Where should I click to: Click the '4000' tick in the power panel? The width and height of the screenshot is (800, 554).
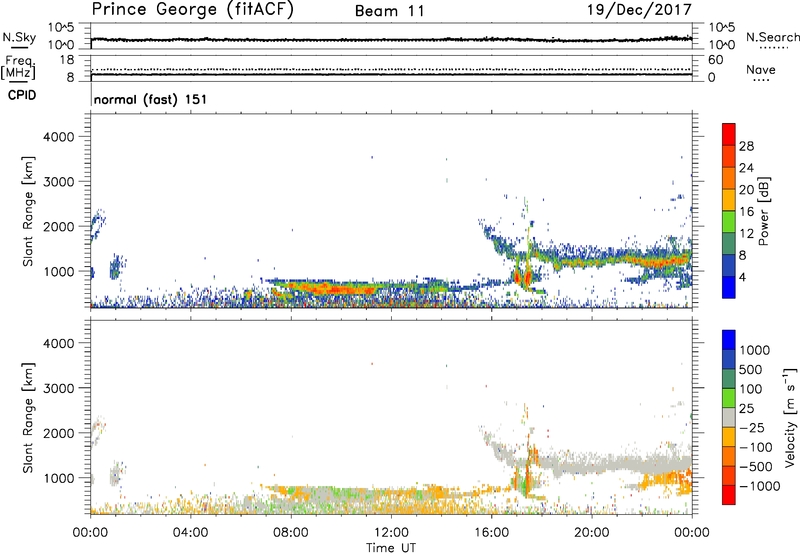[x=59, y=137]
